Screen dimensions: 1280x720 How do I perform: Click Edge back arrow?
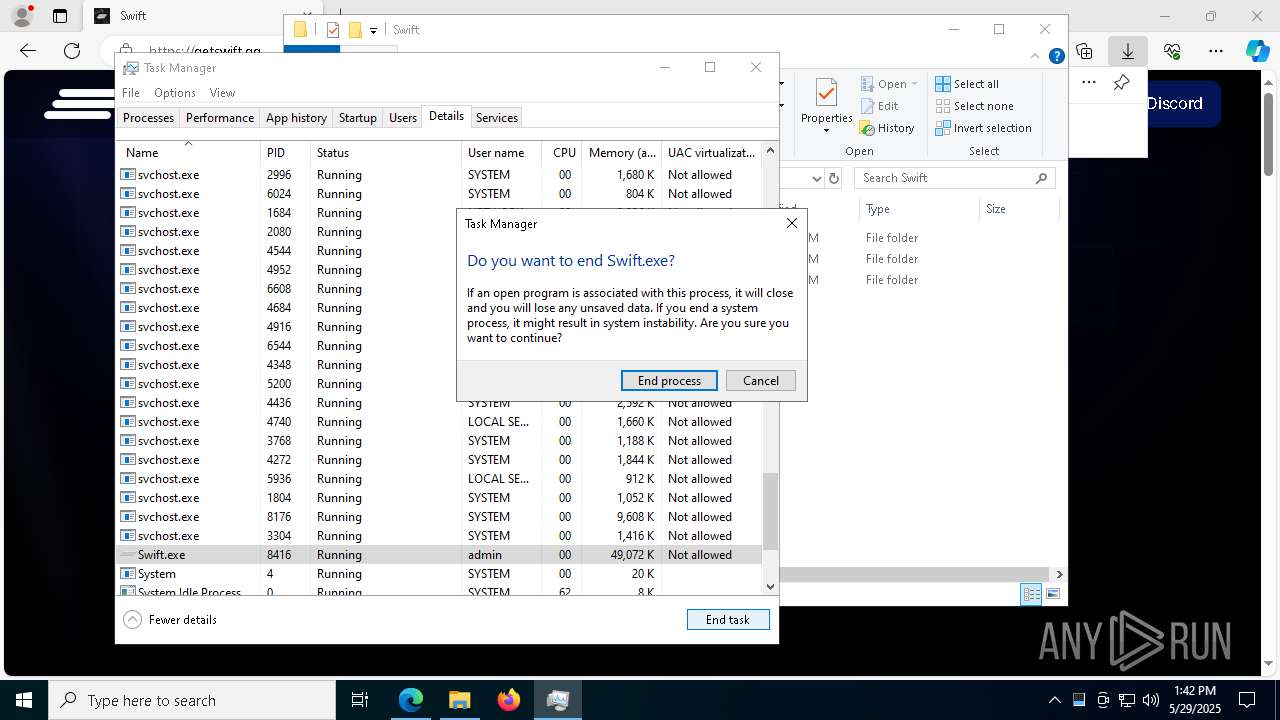click(28, 51)
